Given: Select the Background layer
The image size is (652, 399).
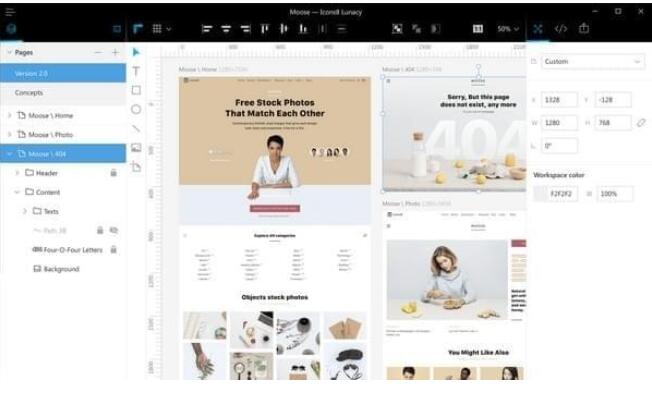Looking at the screenshot, I should point(63,269).
